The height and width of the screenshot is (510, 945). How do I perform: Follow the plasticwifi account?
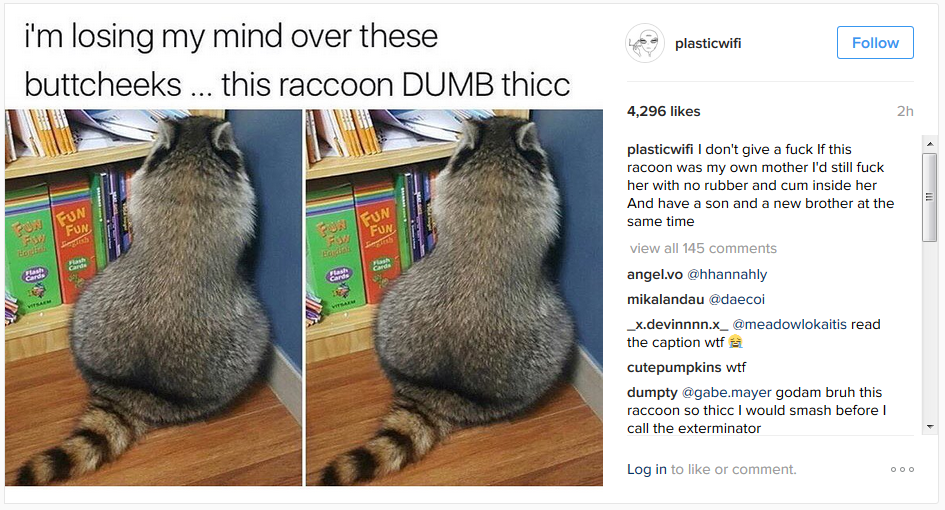coord(875,43)
